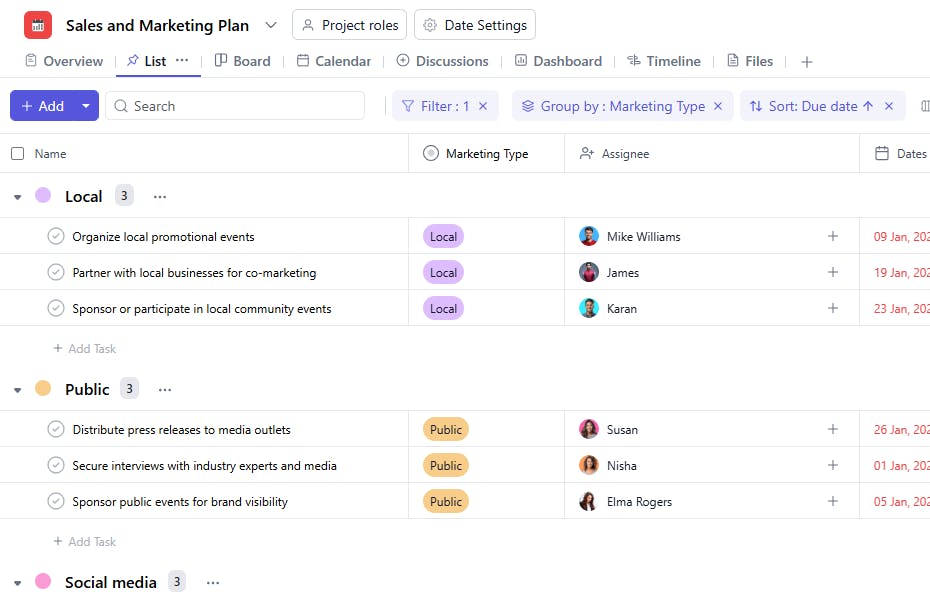The image size is (930, 600).
Task: Click the red project calendar icon
Action: coord(38,25)
